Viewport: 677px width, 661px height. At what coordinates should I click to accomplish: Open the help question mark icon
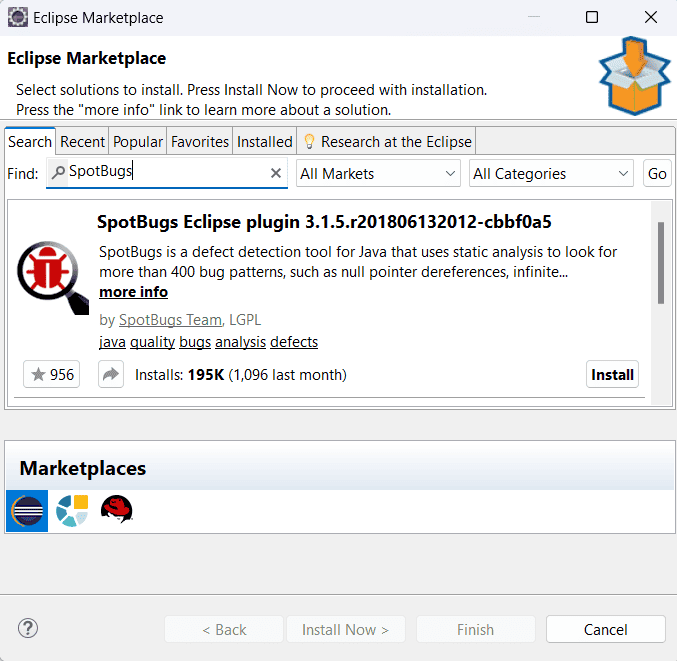28,628
